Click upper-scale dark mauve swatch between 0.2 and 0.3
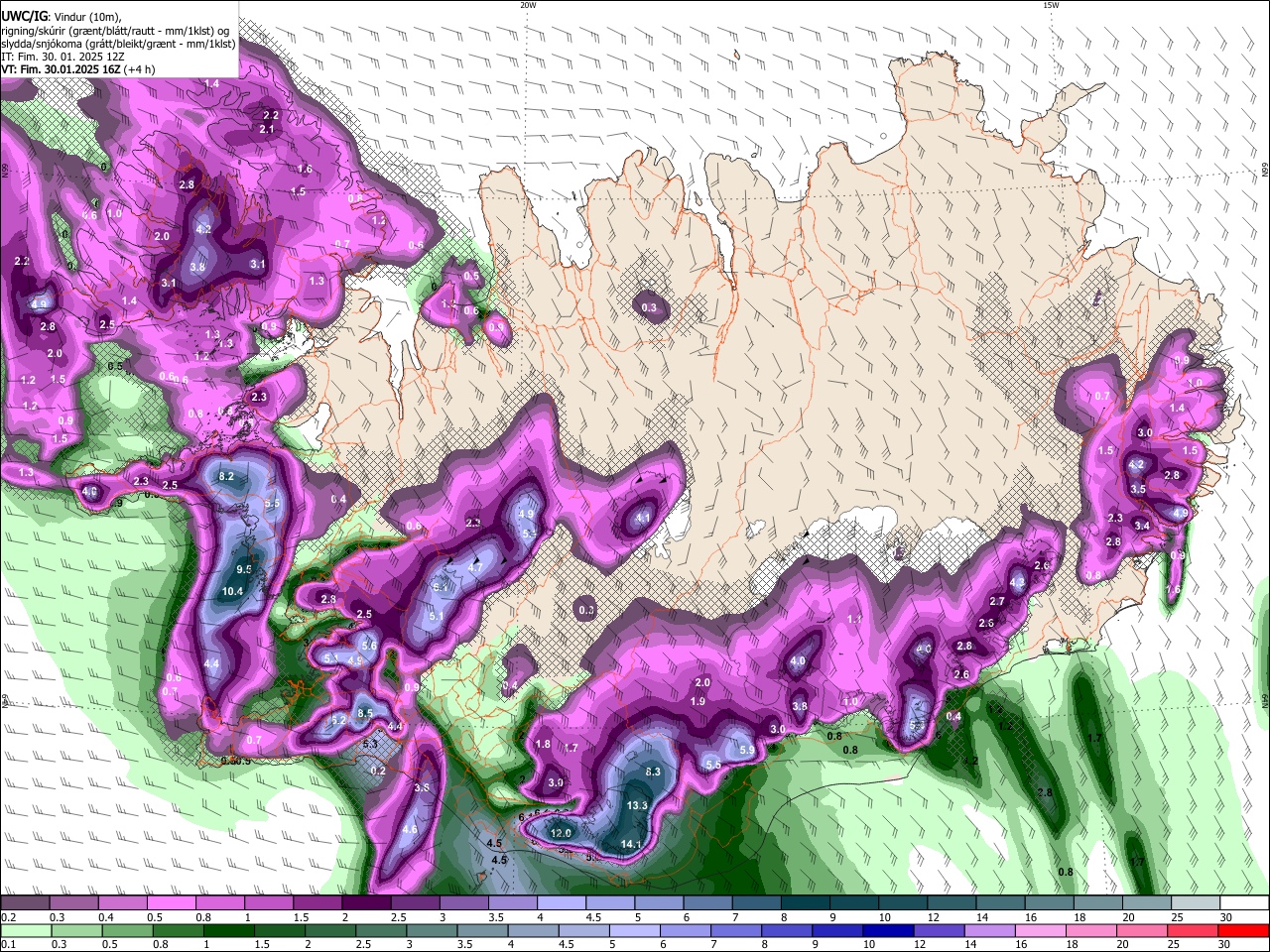The height and width of the screenshot is (952, 1270). (25, 903)
